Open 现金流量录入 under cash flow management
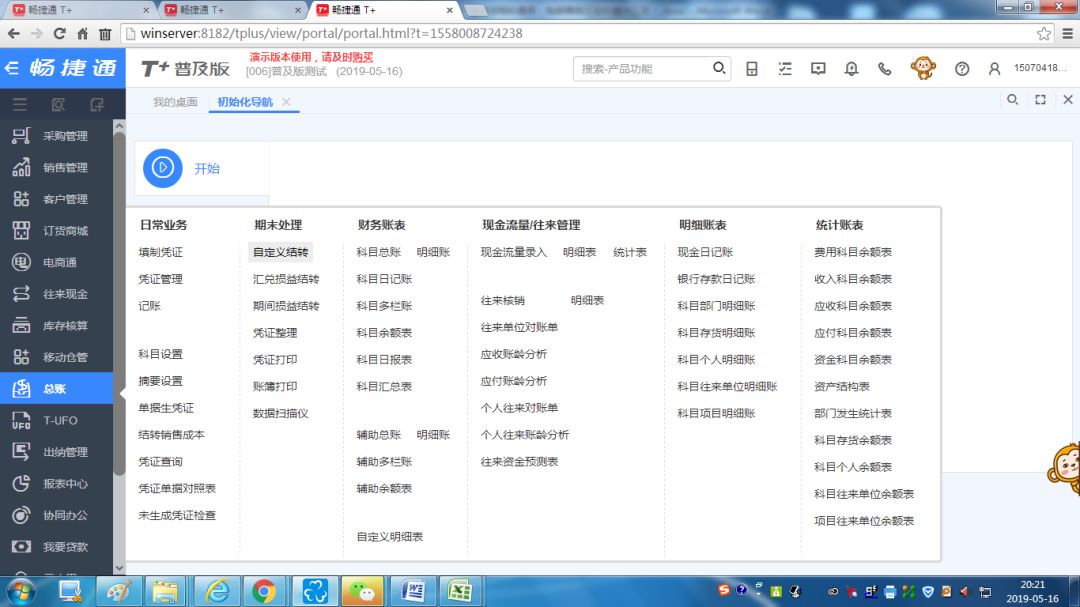The width and height of the screenshot is (1080, 607). click(x=513, y=252)
